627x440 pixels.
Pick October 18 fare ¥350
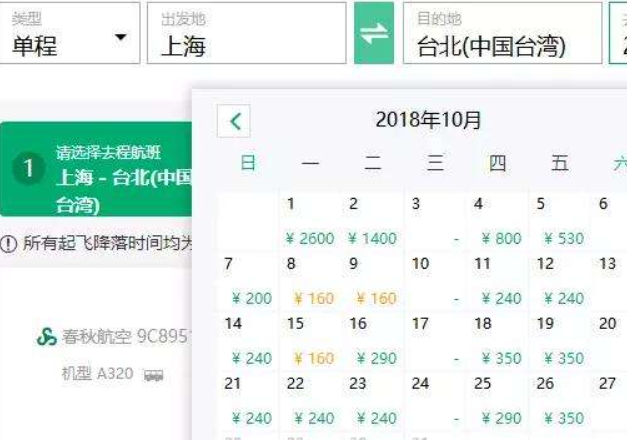498,342
